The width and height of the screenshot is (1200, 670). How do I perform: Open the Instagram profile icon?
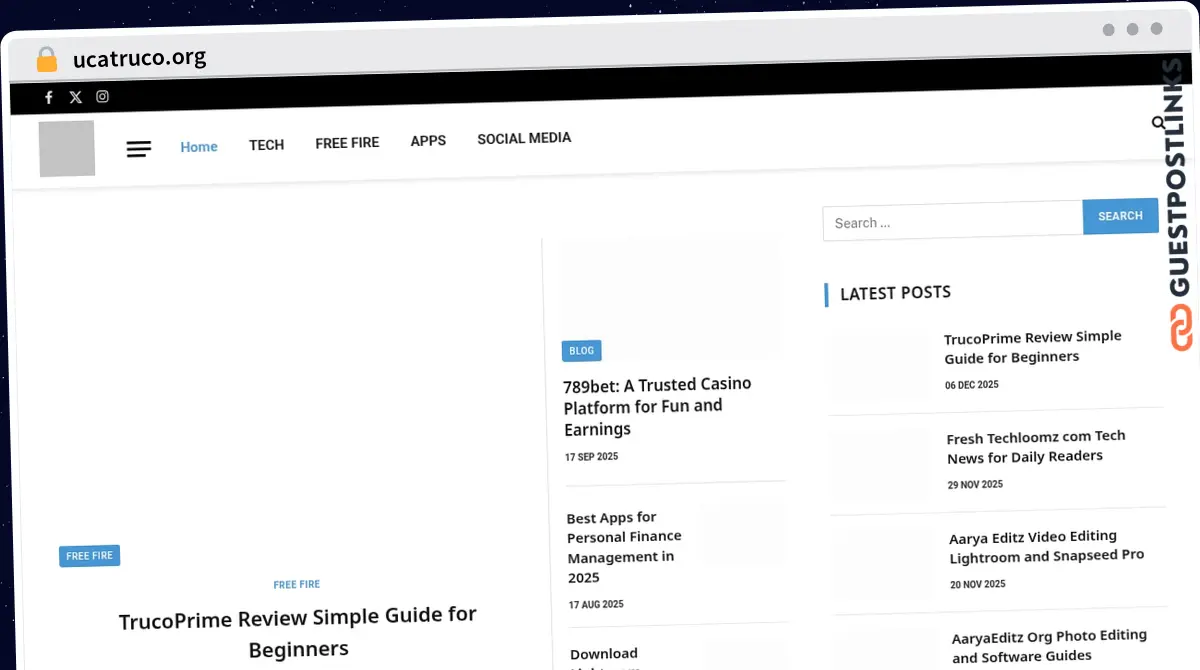pos(102,96)
